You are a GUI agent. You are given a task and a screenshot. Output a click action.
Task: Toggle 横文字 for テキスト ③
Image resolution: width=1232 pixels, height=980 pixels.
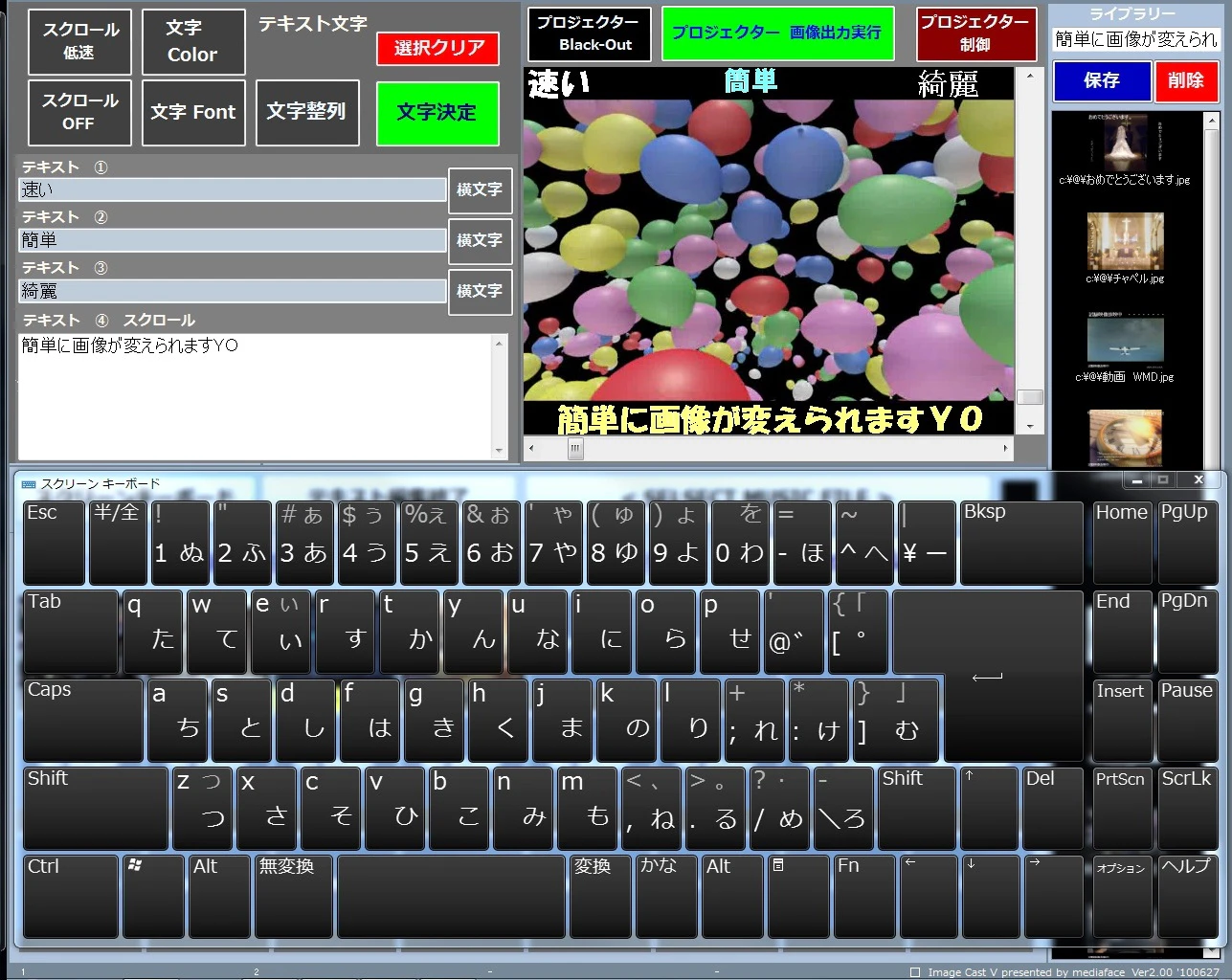click(480, 291)
